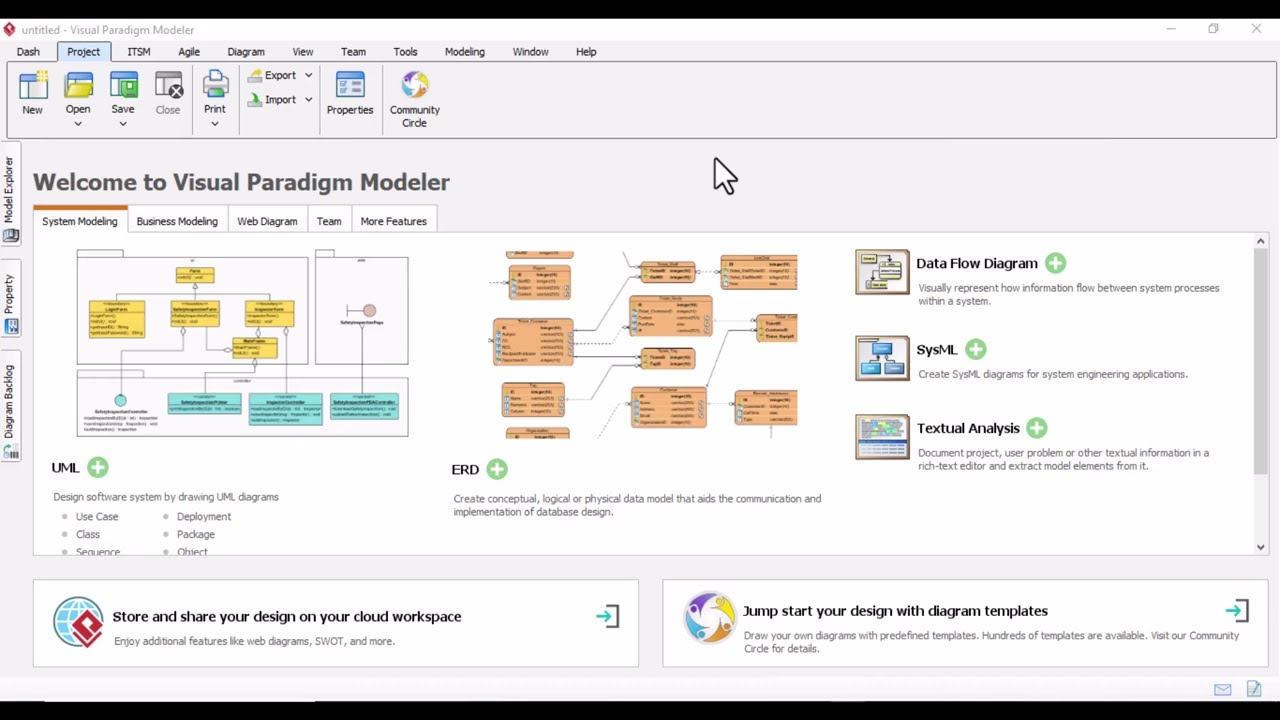Image resolution: width=1280 pixels, height=720 pixels.
Task: Expand the Export dropdown arrow
Action: tap(308, 75)
